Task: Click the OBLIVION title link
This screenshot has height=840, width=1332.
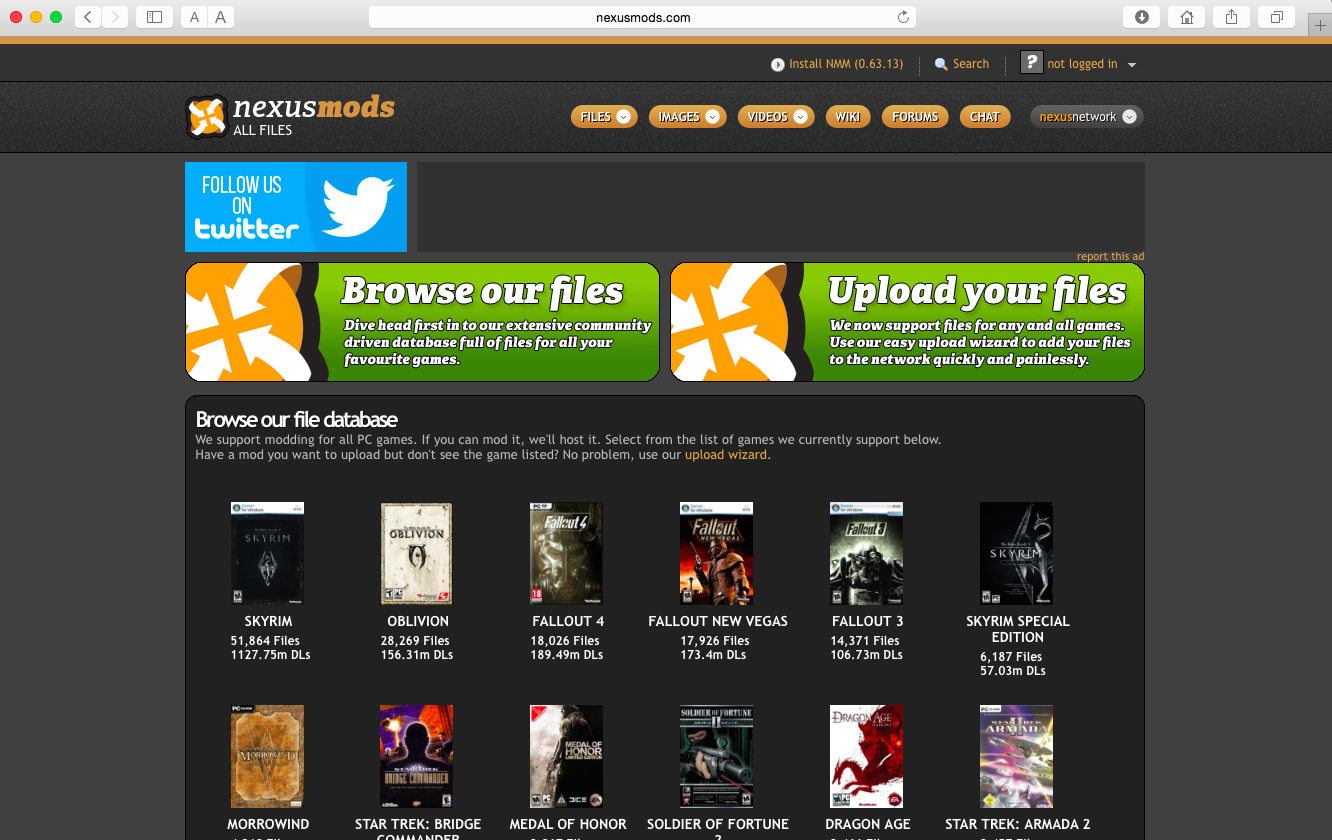Action: pos(418,621)
